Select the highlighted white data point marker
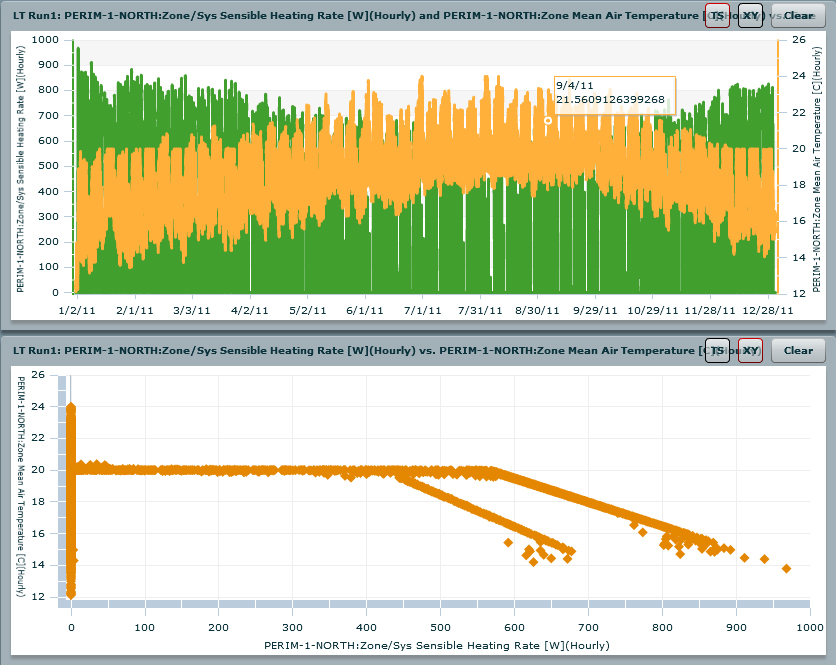Screen dimensions: 836x665 (x=548, y=119)
